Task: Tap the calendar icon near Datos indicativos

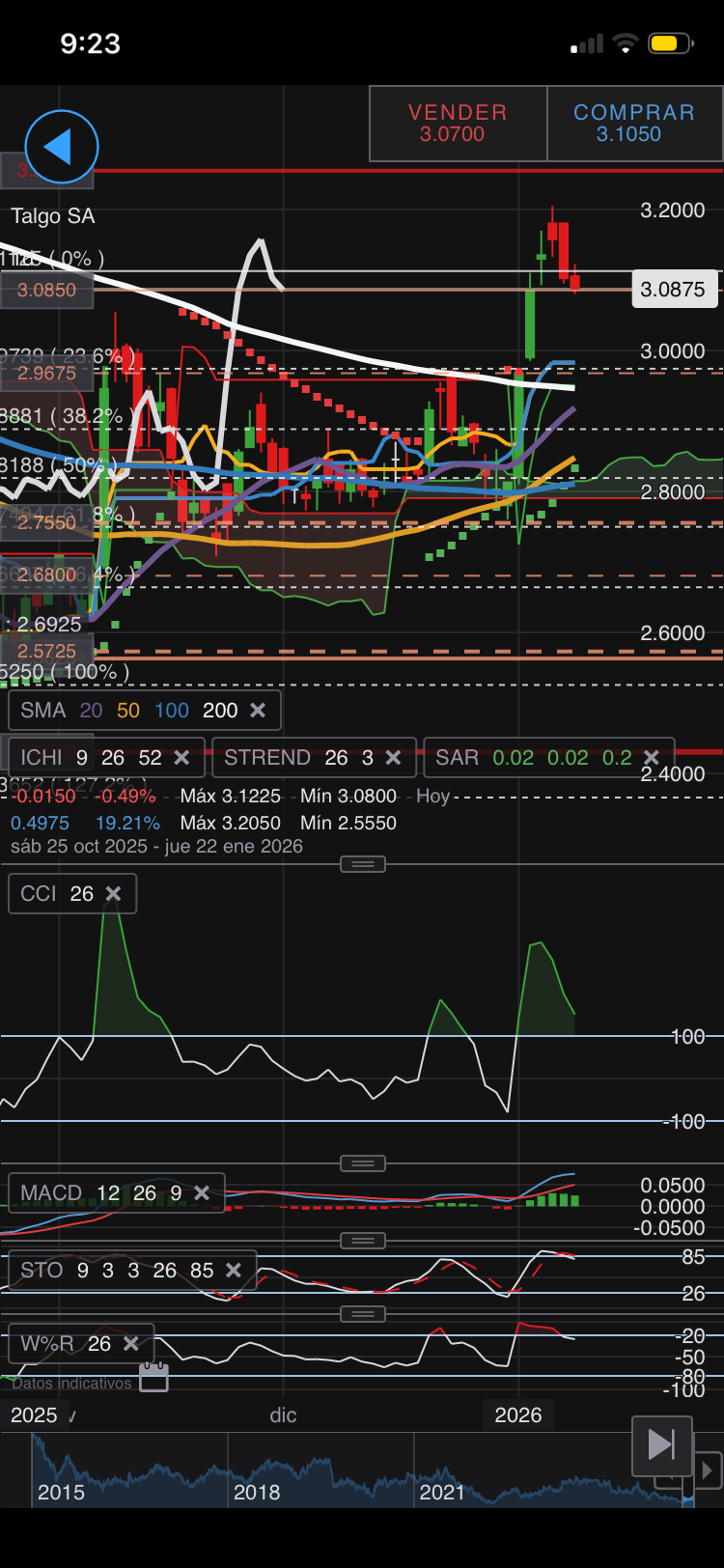Action: click(x=153, y=1378)
